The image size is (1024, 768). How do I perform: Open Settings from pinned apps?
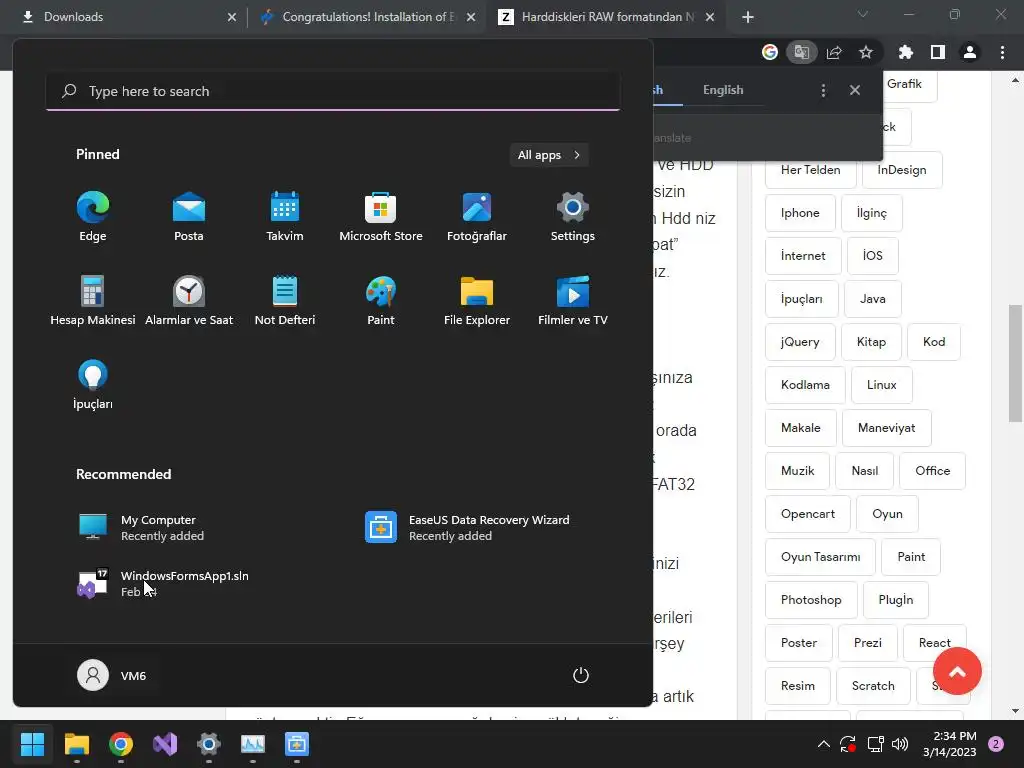click(x=573, y=217)
